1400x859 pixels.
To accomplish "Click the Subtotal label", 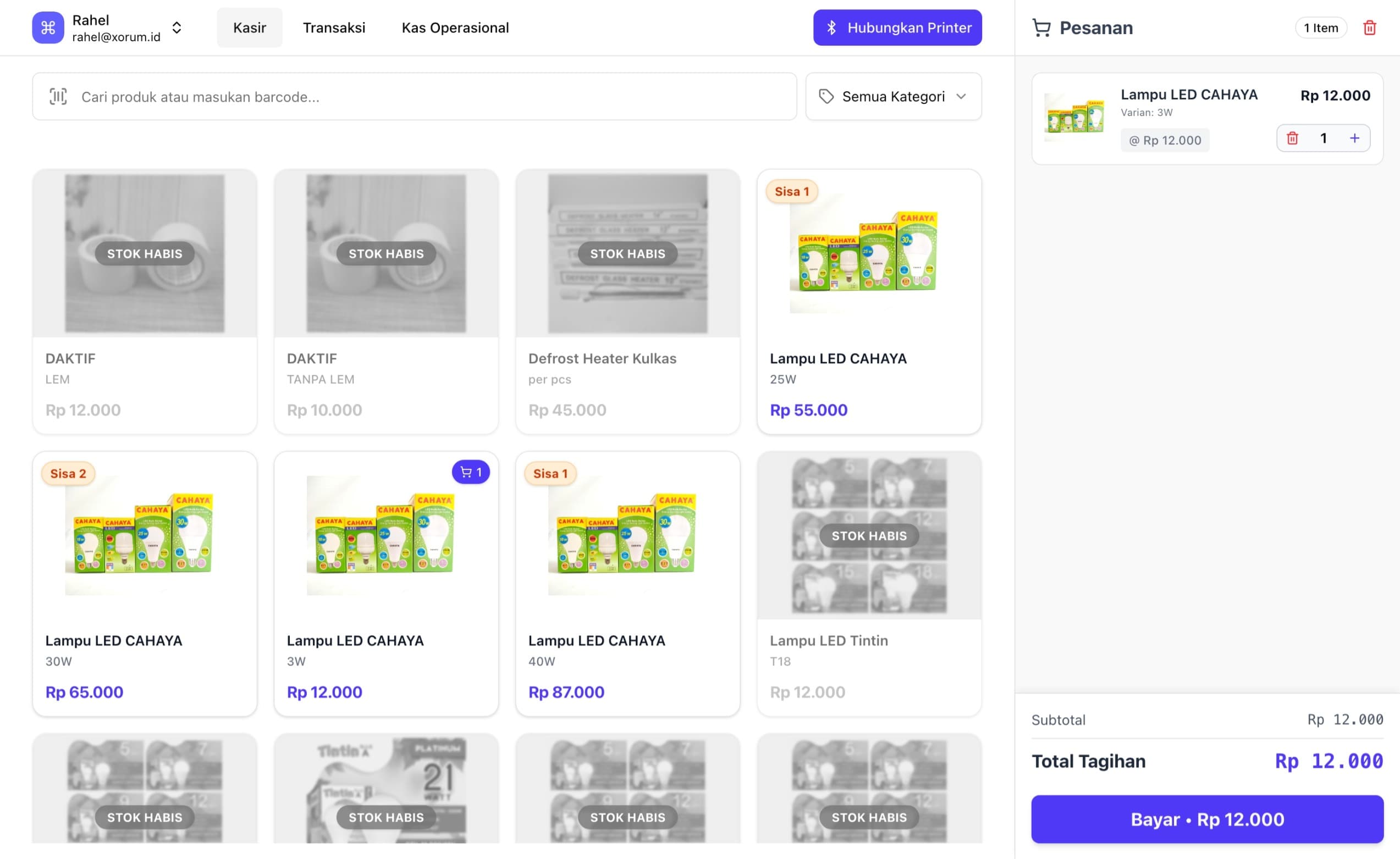I will click(x=1058, y=720).
